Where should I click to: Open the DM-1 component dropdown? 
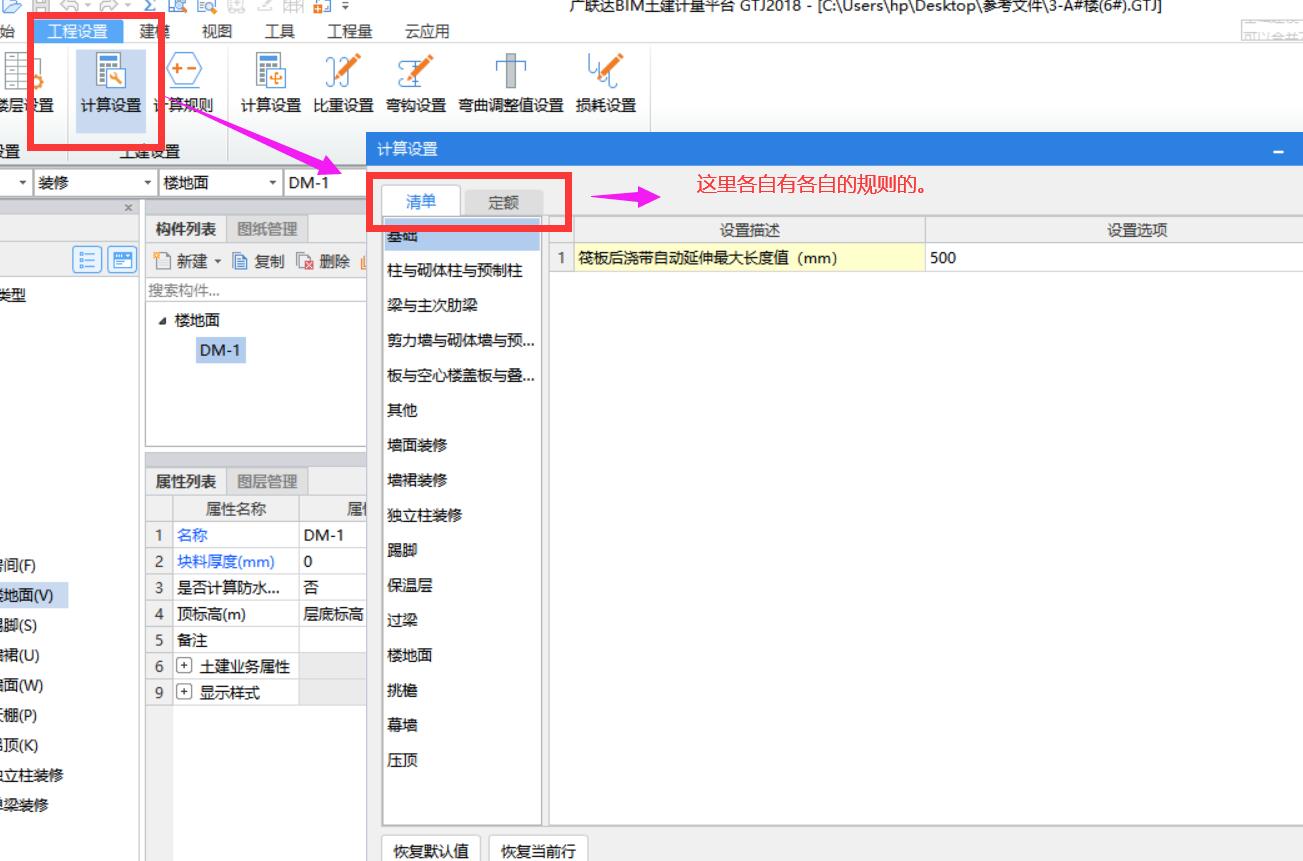point(325,183)
